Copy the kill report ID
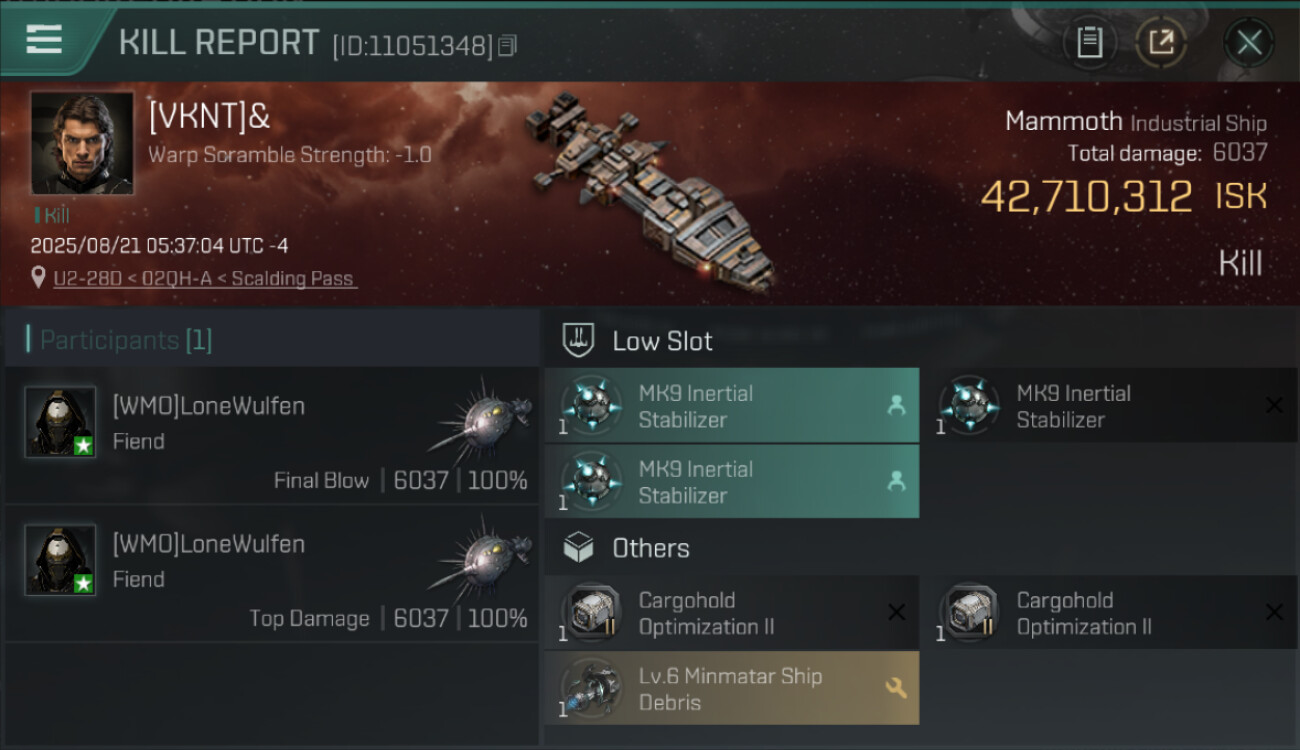This screenshot has height=750, width=1300. tap(507, 46)
